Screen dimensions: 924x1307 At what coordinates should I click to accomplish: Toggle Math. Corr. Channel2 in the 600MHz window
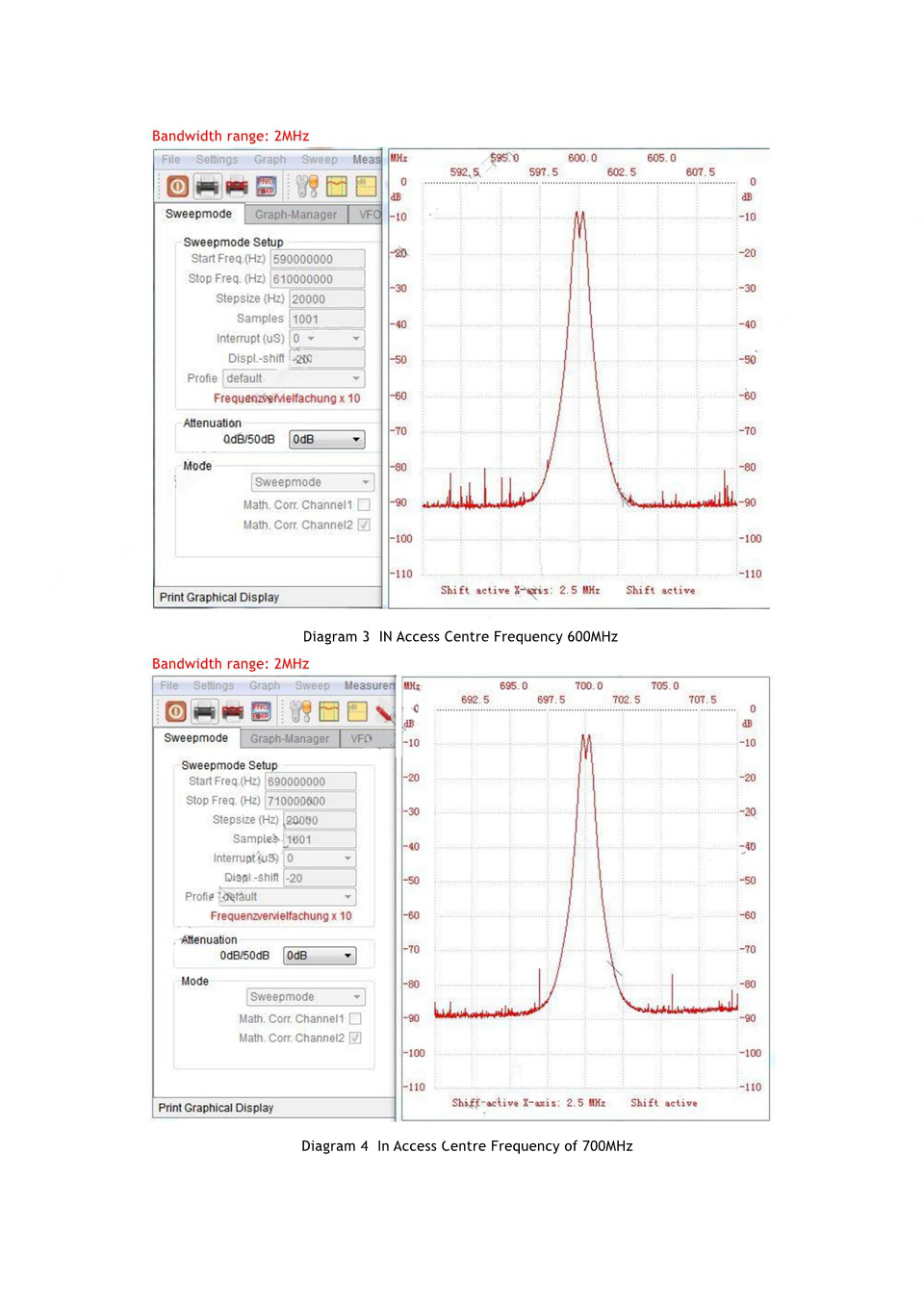point(364,525)
